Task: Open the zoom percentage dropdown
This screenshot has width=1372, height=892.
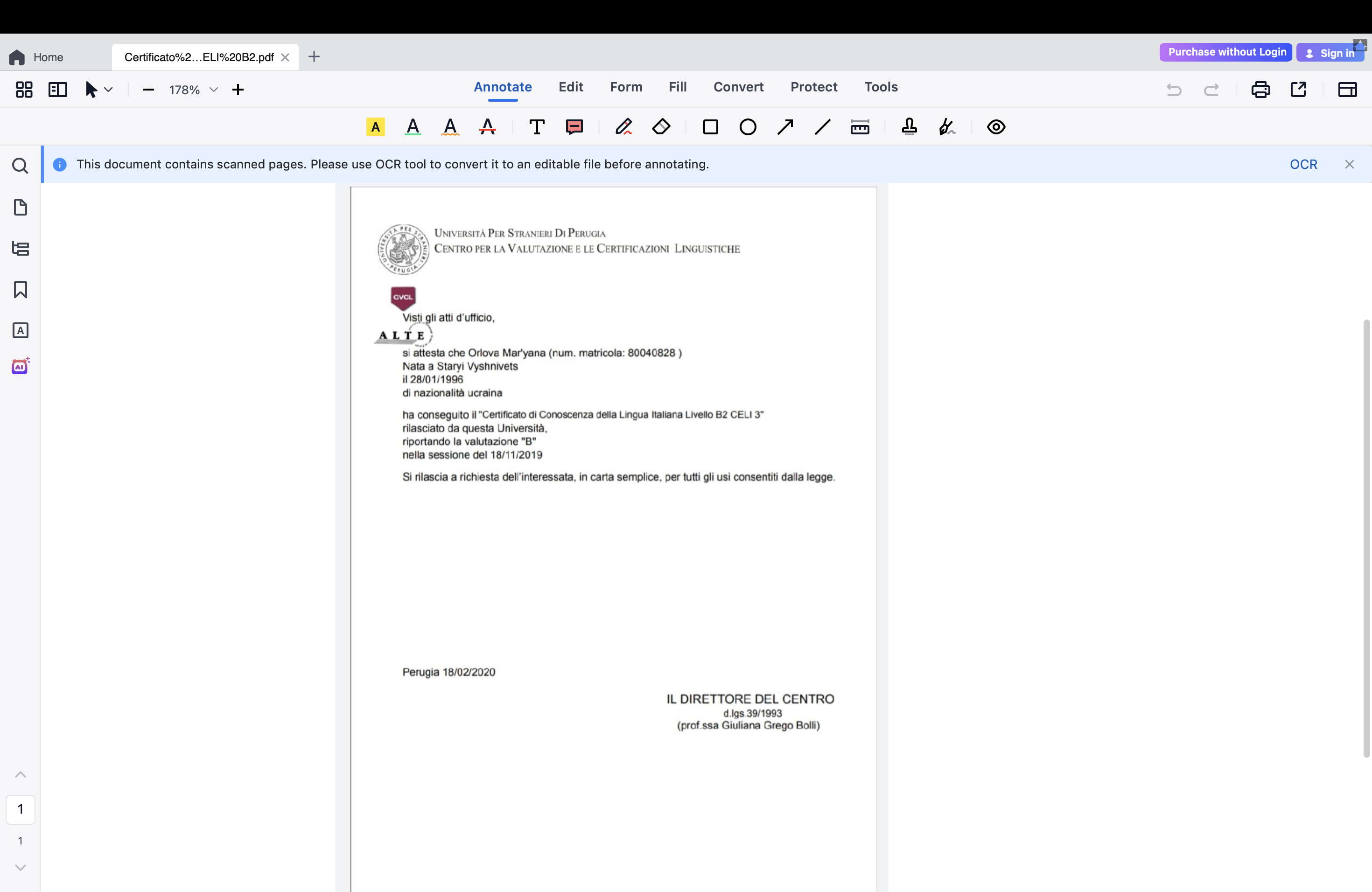Action: click(x=213, y=89)
